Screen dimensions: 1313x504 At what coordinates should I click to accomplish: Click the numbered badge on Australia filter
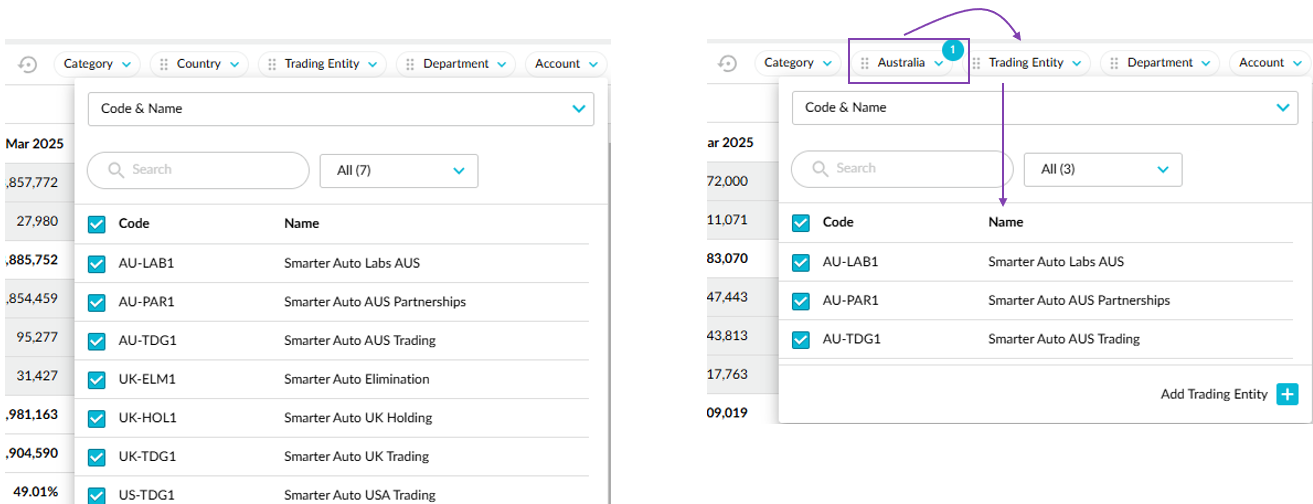pos(953,48)
